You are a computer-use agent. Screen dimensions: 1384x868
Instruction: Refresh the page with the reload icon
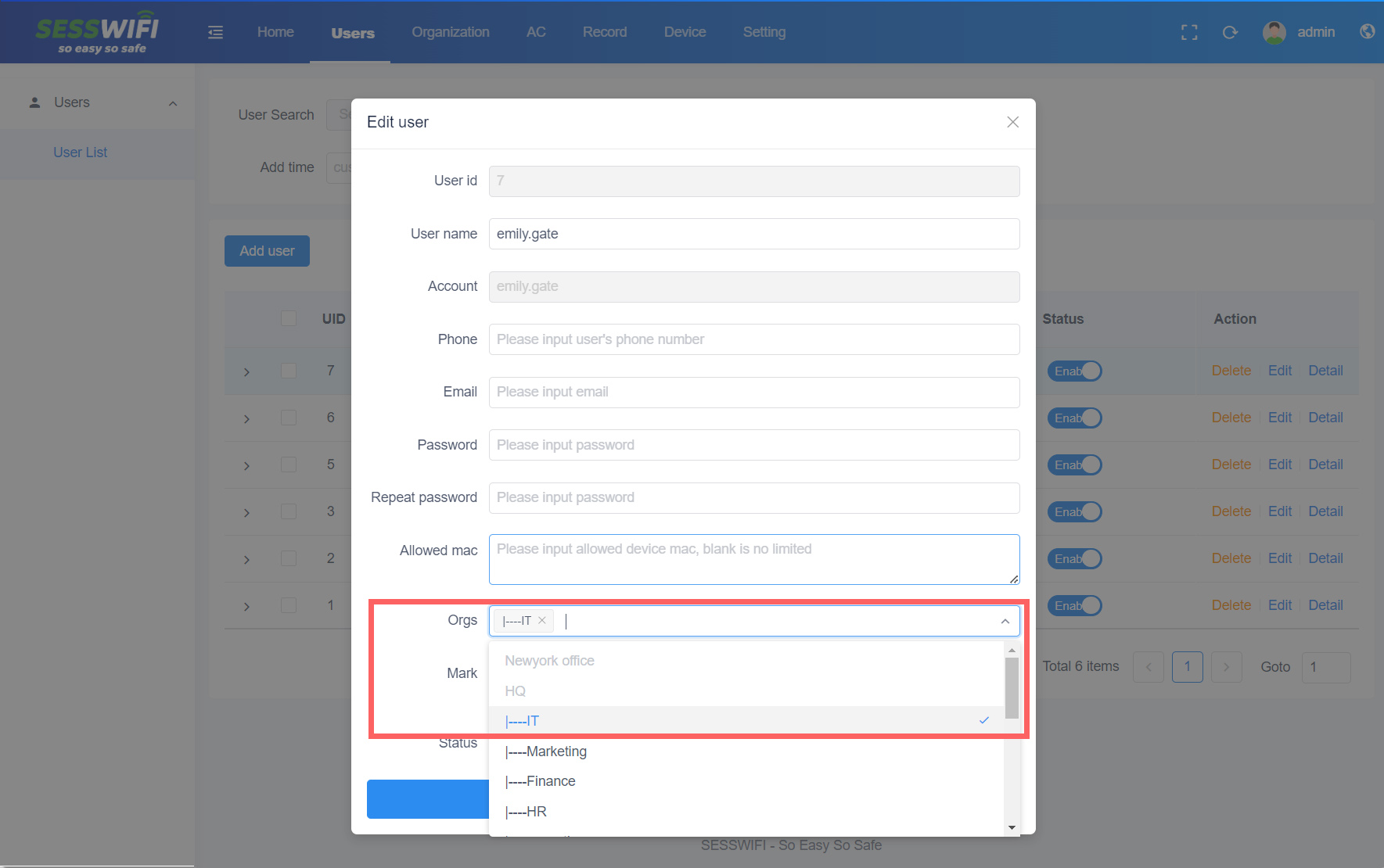pos(1230,32)
